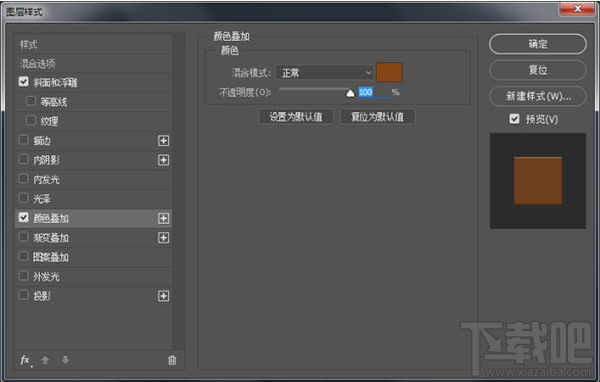The image size is (600, 382).
Task: Enable 光泽 checkbox
Action: 23,198
